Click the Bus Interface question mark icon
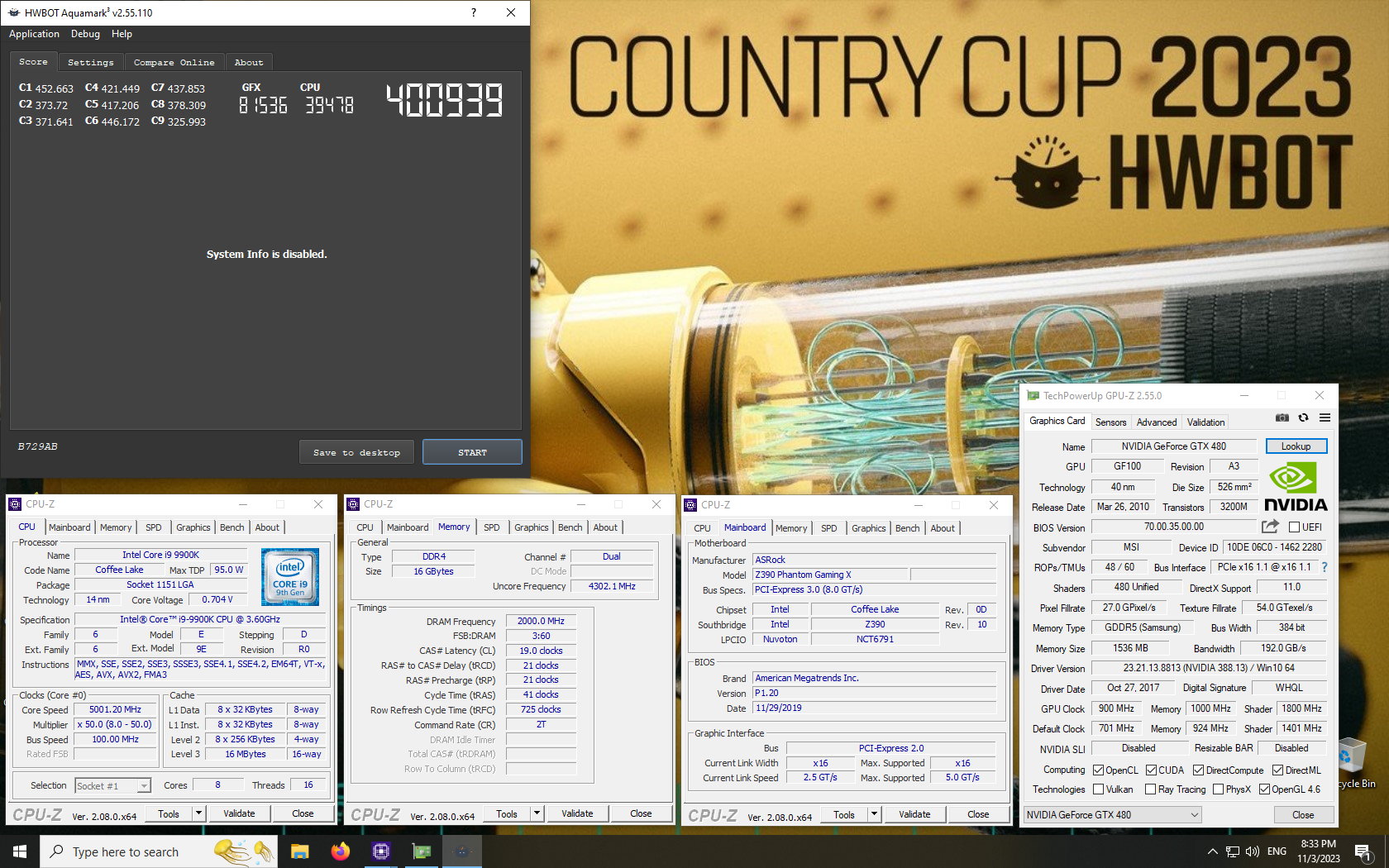This screenshot has height=868, width=1389. pos(1325,567)
